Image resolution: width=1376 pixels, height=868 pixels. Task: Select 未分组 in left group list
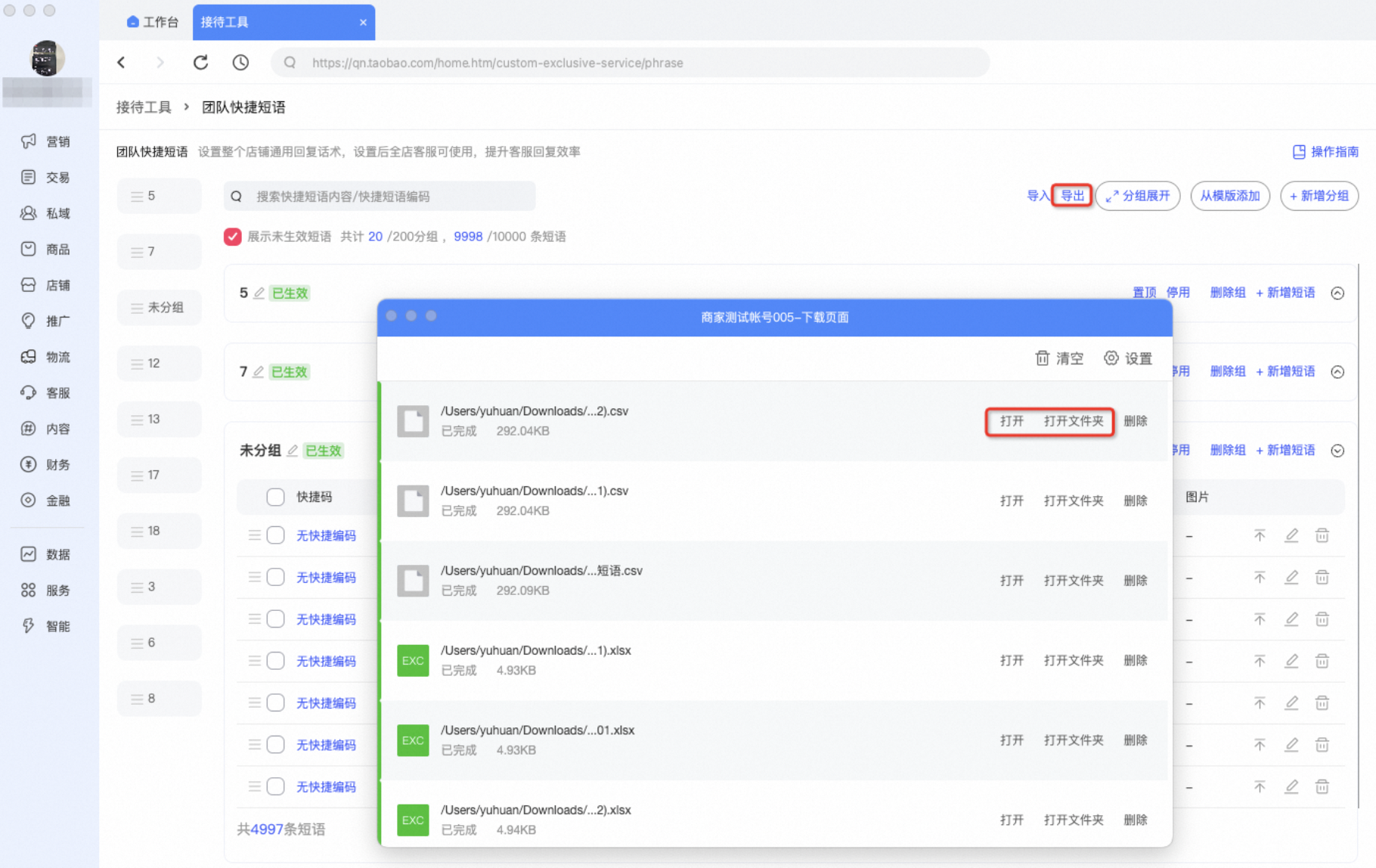[160, 308]
